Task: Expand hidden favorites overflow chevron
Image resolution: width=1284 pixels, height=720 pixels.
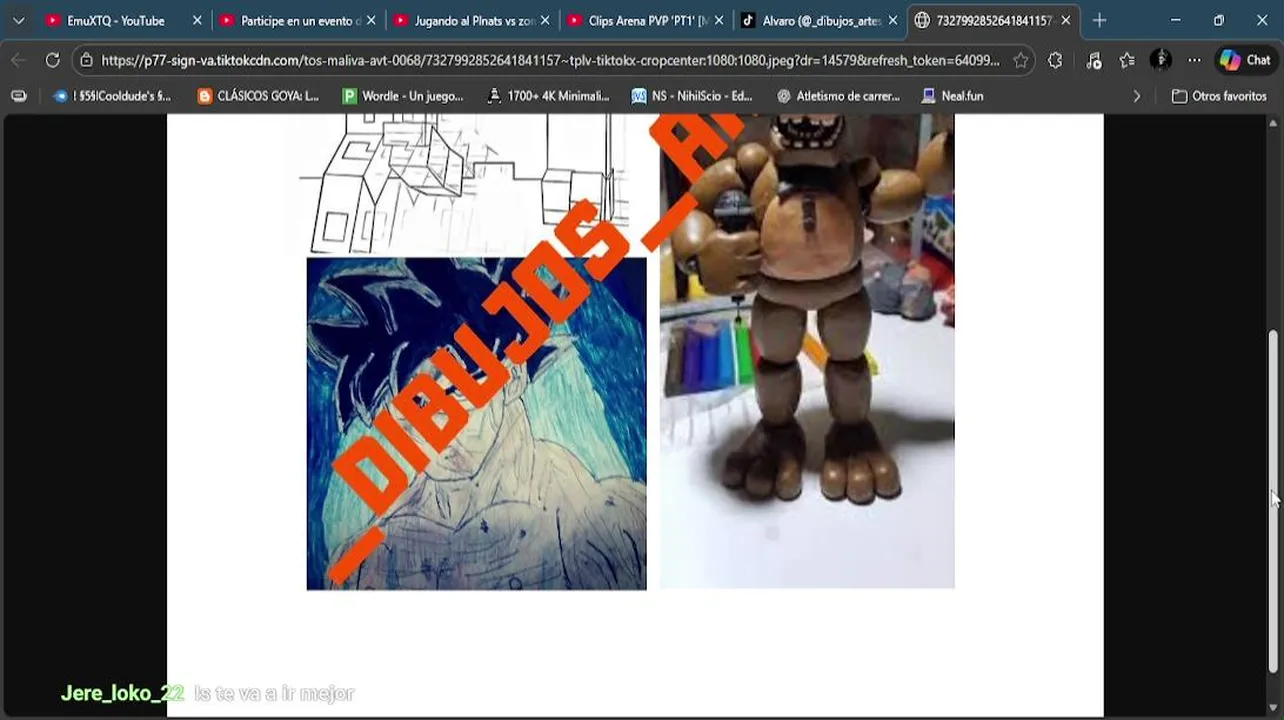Action: (1136, 96)
